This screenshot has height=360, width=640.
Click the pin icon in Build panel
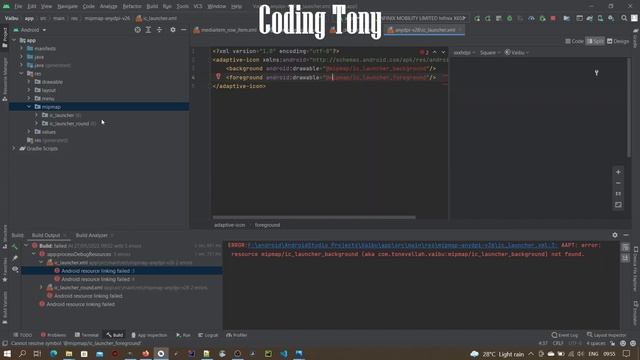point(15,258)
